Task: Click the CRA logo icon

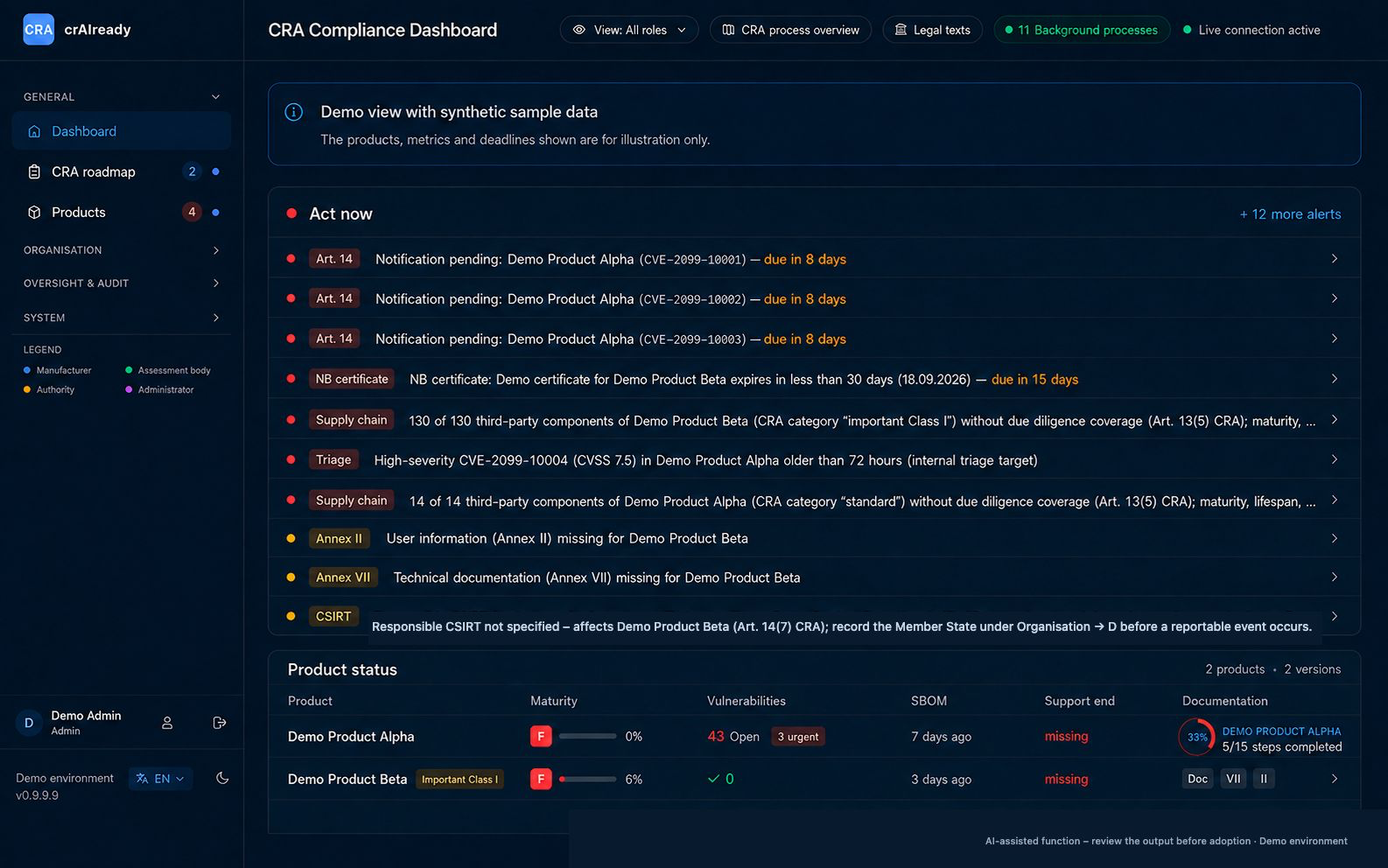Action: 39,29
